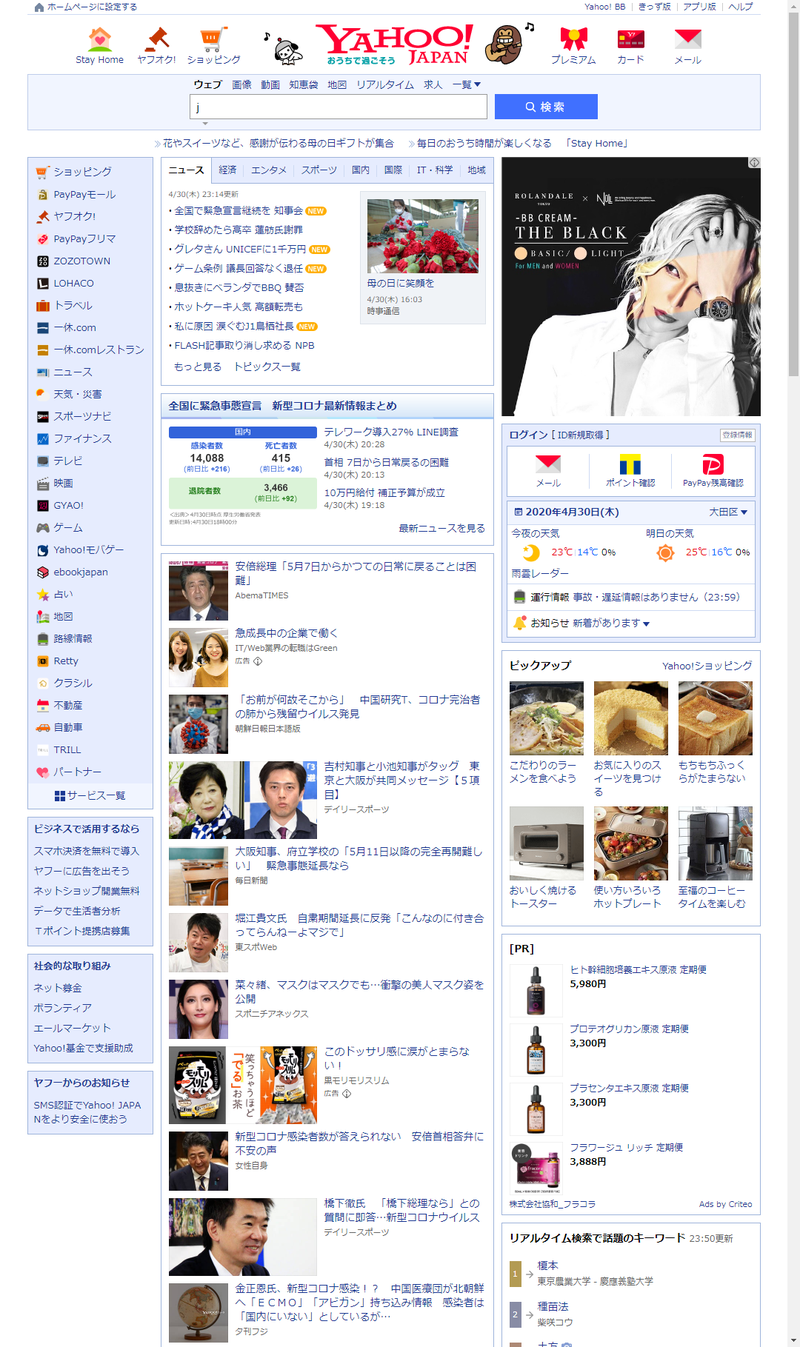
Task: Click the ebookjapan sidebar icon
Action: coord(43,572)
